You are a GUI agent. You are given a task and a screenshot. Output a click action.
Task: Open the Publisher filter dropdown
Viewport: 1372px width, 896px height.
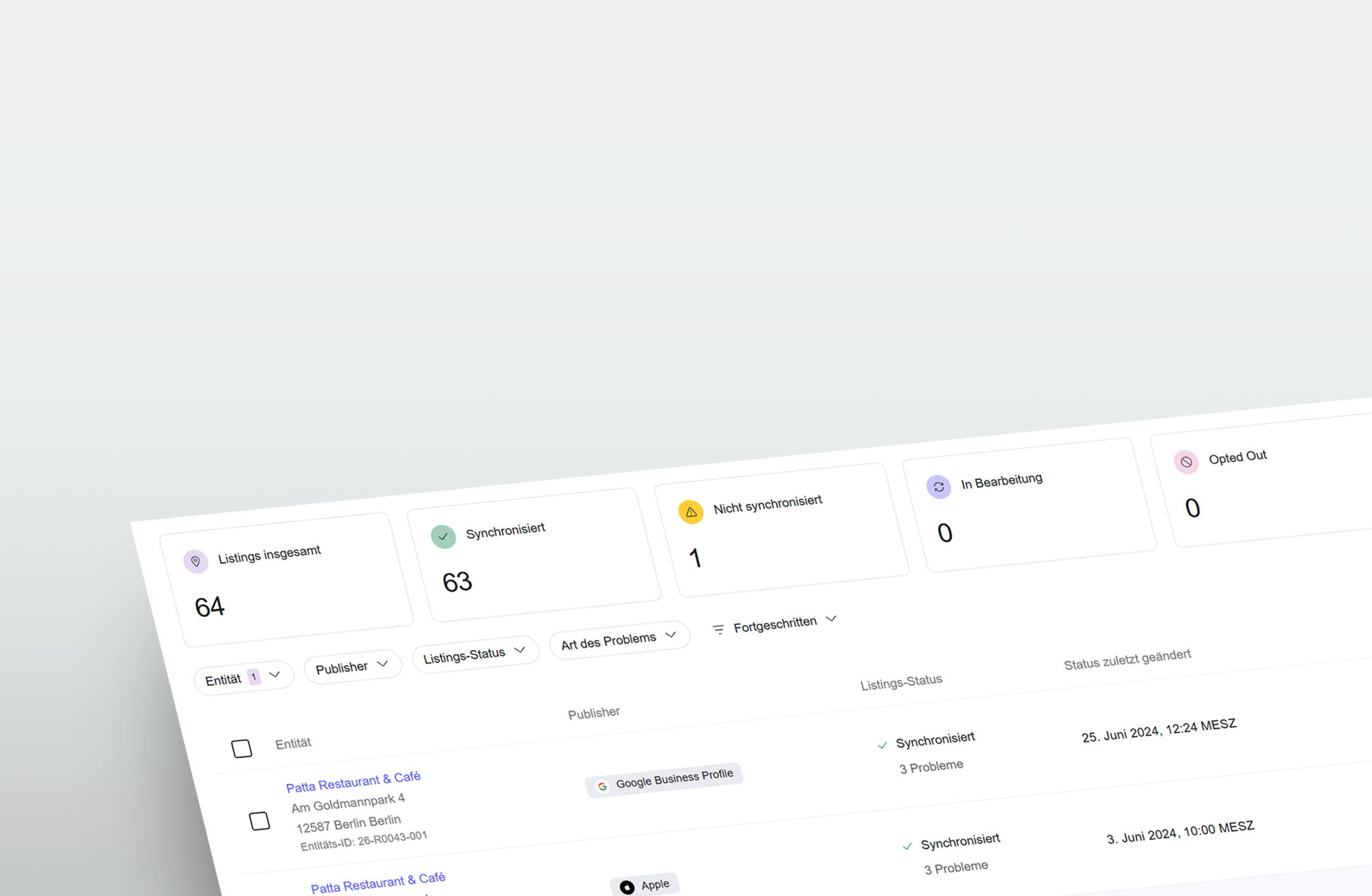(x=353, y=667)
